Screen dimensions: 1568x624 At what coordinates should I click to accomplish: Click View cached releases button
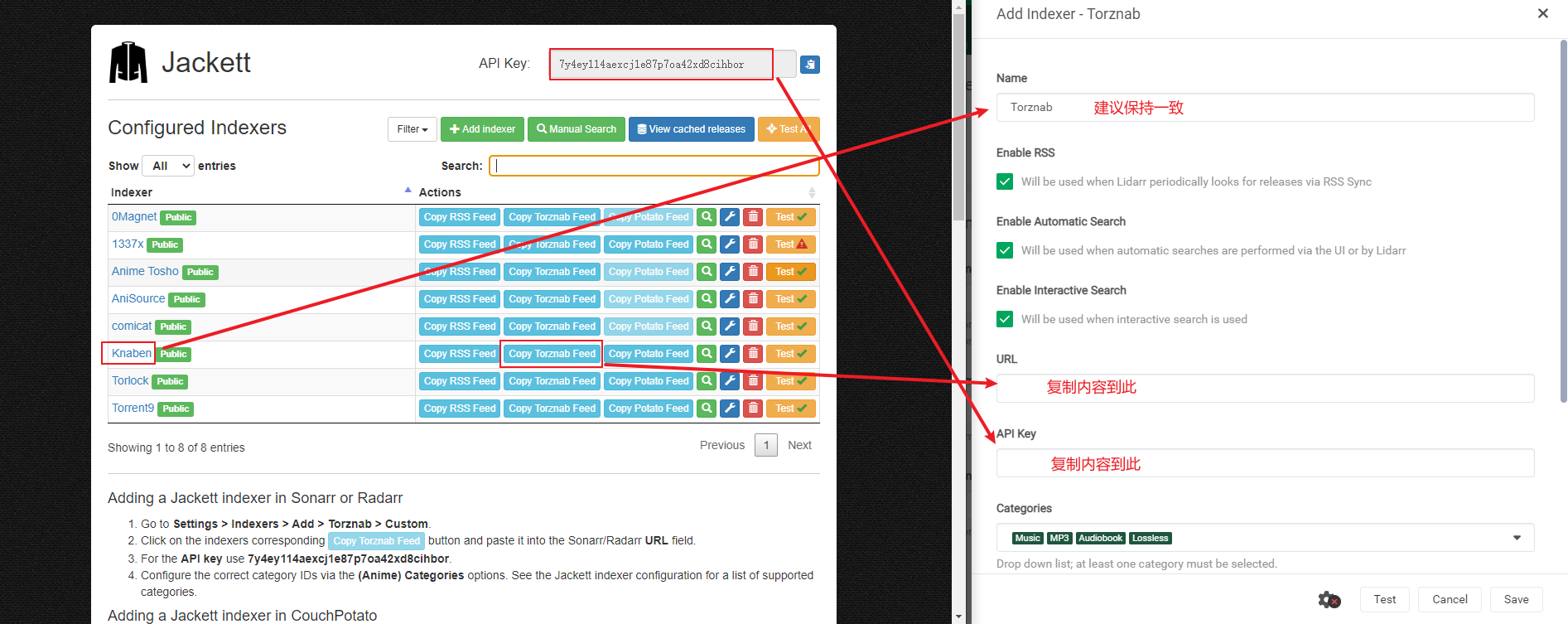click(x=692, y=129)
